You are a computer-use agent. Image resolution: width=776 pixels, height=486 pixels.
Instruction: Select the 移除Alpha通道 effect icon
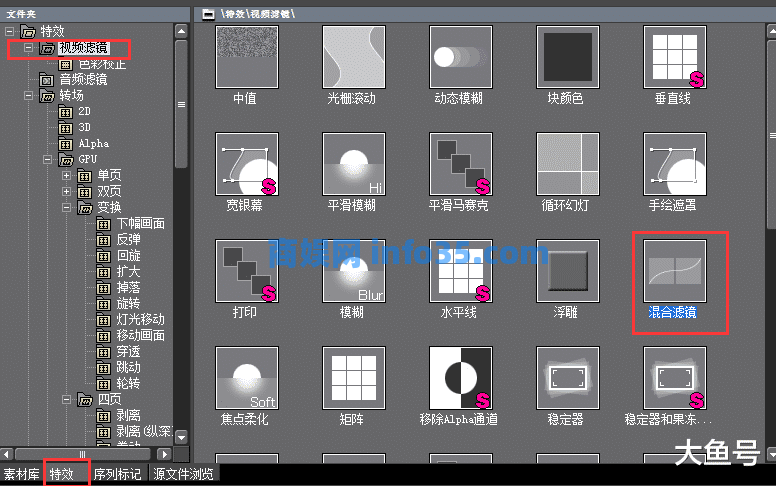coord(461,378)
